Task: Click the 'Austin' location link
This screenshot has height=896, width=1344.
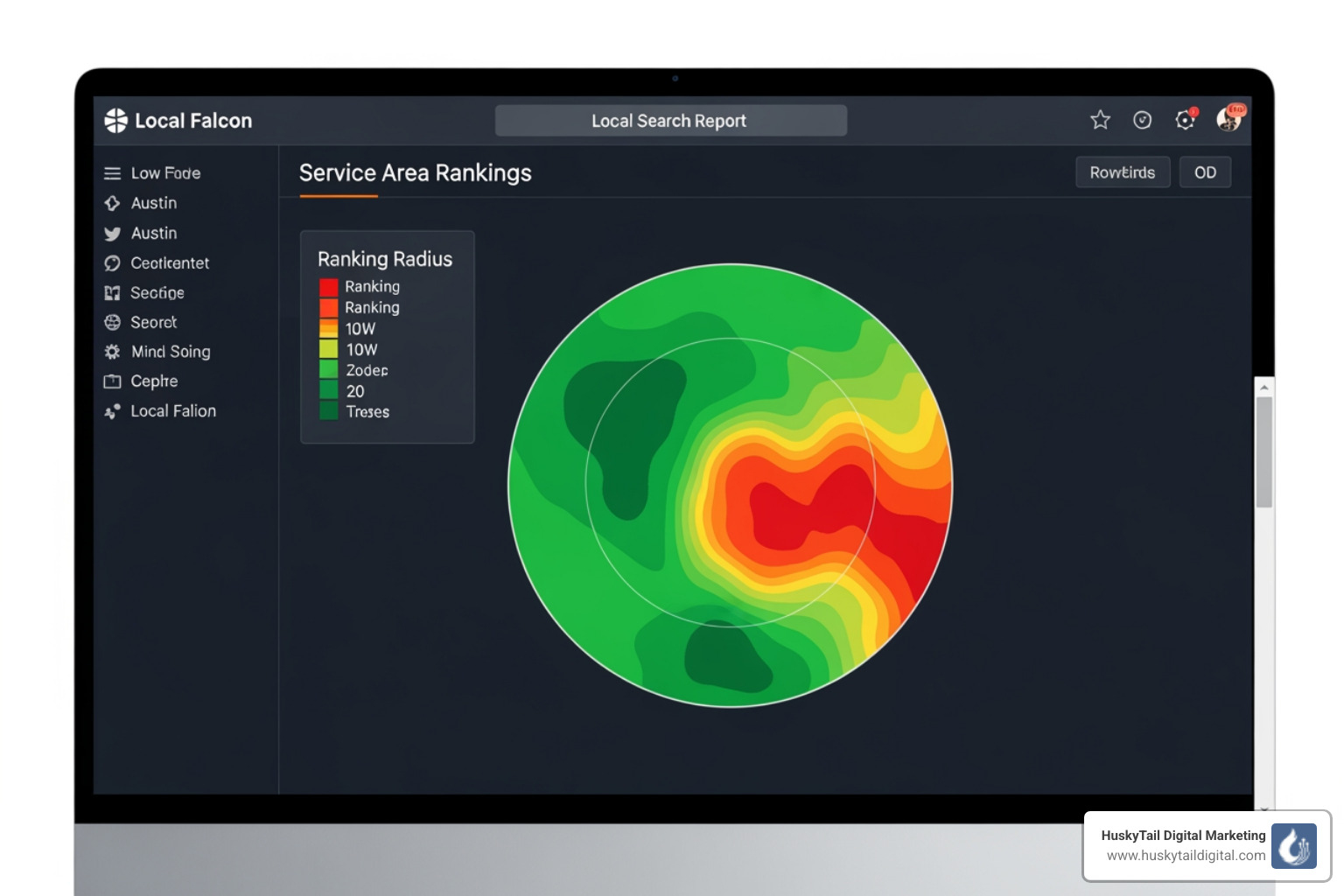Action: click(153, 203)
